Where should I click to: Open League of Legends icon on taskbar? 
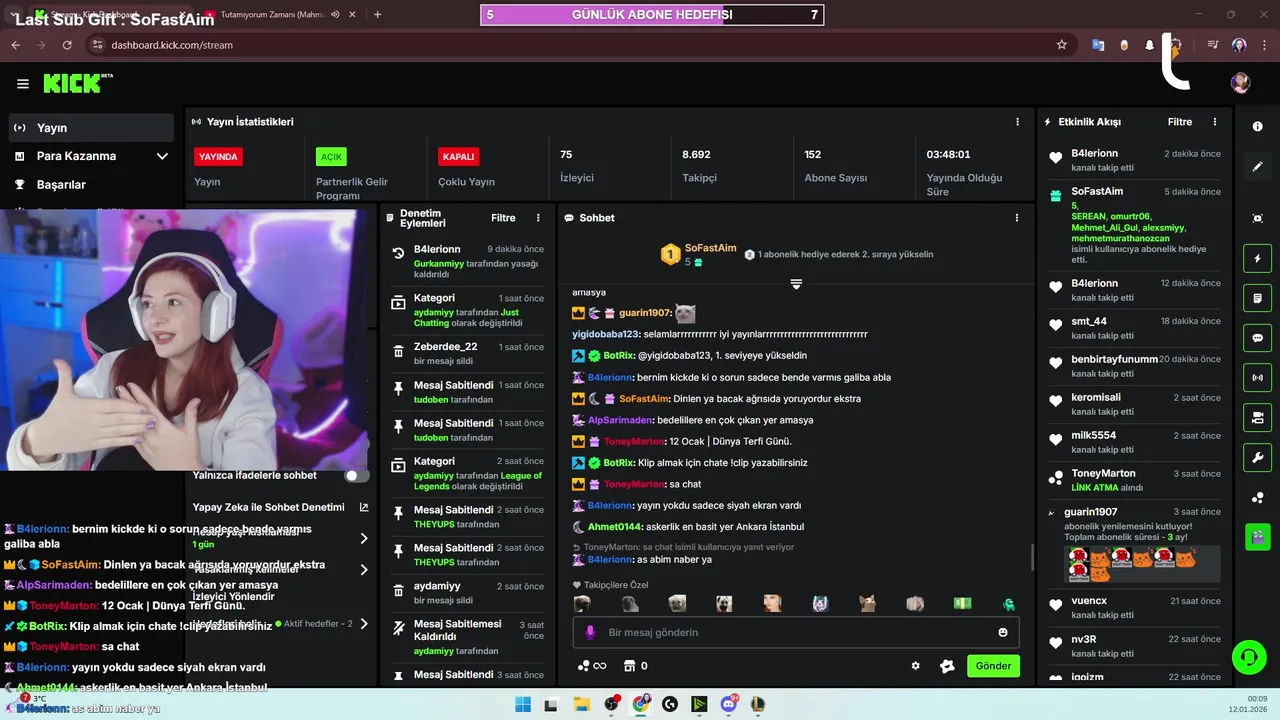pos(757,704)
